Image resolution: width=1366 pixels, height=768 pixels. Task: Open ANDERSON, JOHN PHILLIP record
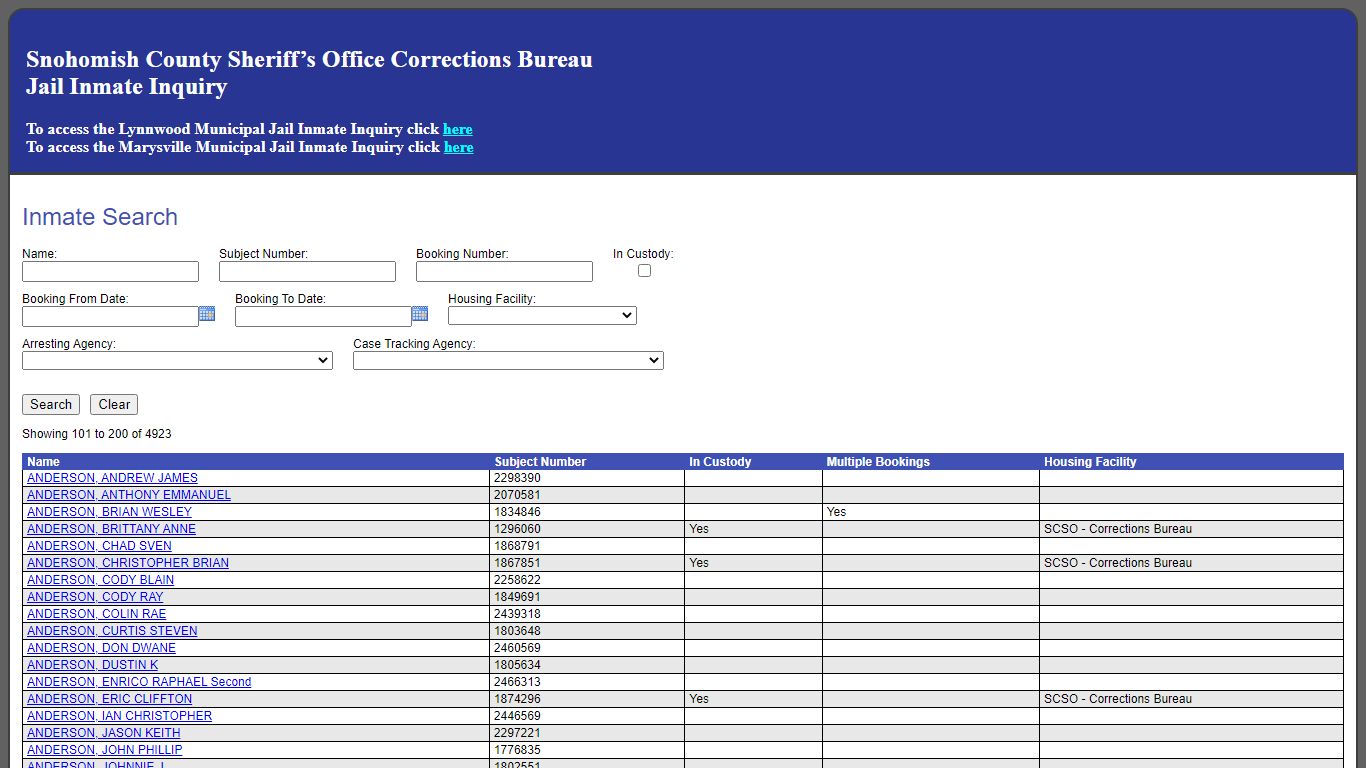[105, 750]
